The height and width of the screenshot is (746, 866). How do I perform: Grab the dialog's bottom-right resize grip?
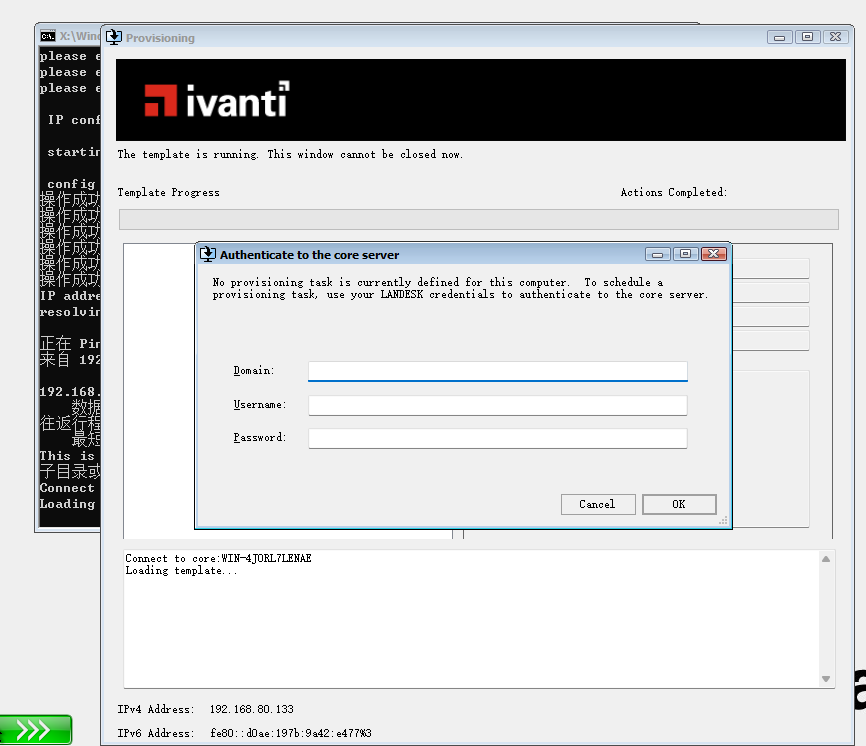coord(724,521)
